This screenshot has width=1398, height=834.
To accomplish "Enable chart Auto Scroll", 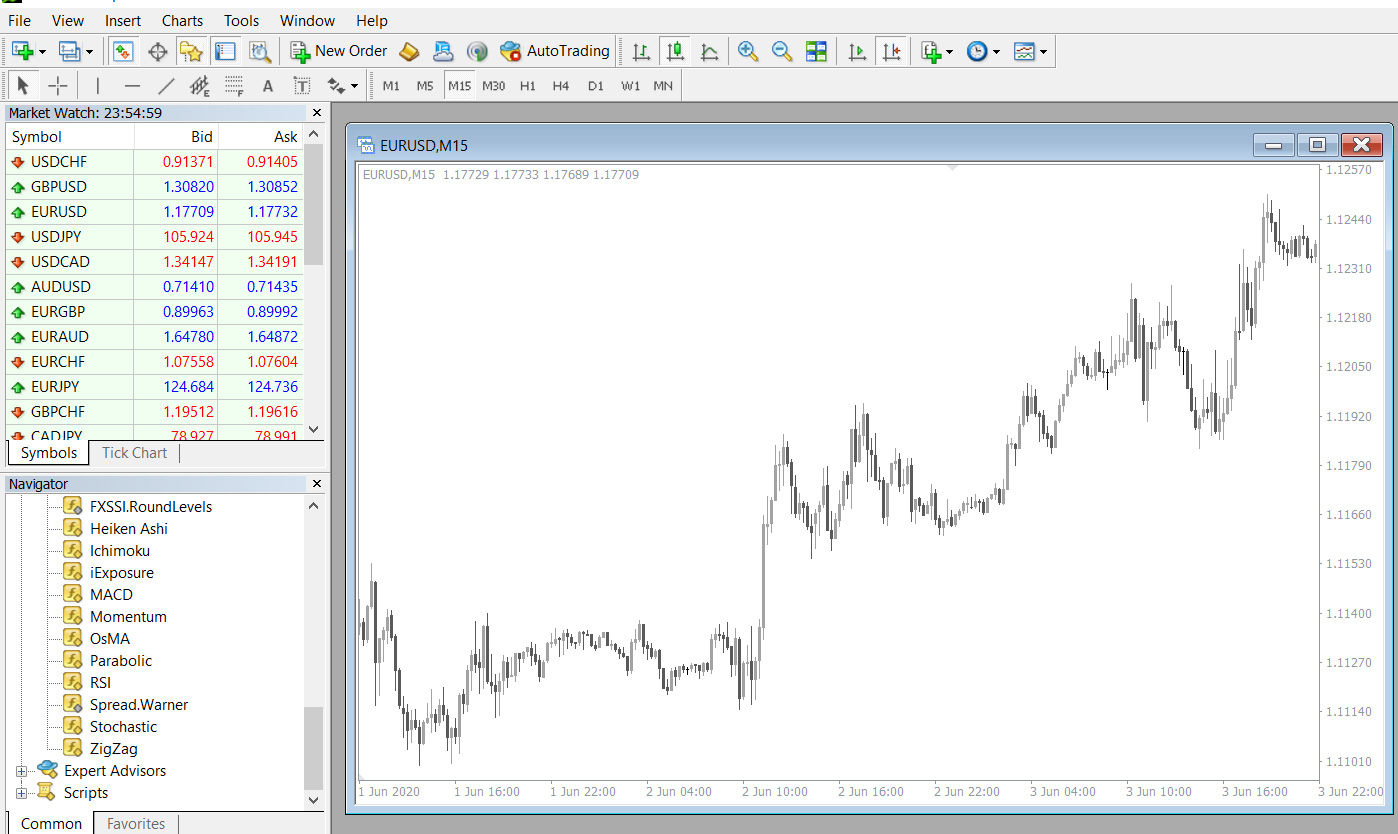I will [857, 51].
